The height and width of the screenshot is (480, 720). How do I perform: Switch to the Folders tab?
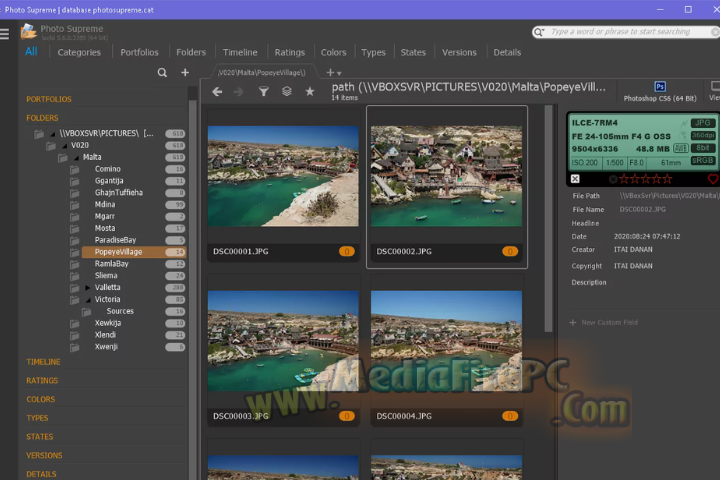[191, 52]
